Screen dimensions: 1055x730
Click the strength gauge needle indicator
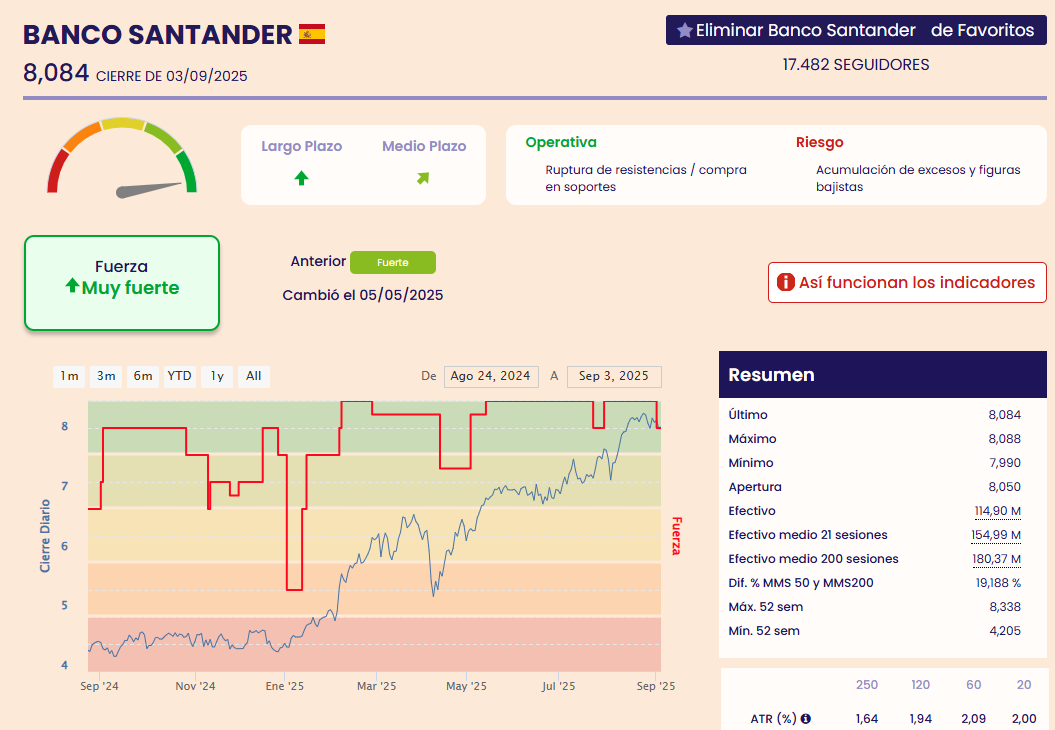[149, 190]
